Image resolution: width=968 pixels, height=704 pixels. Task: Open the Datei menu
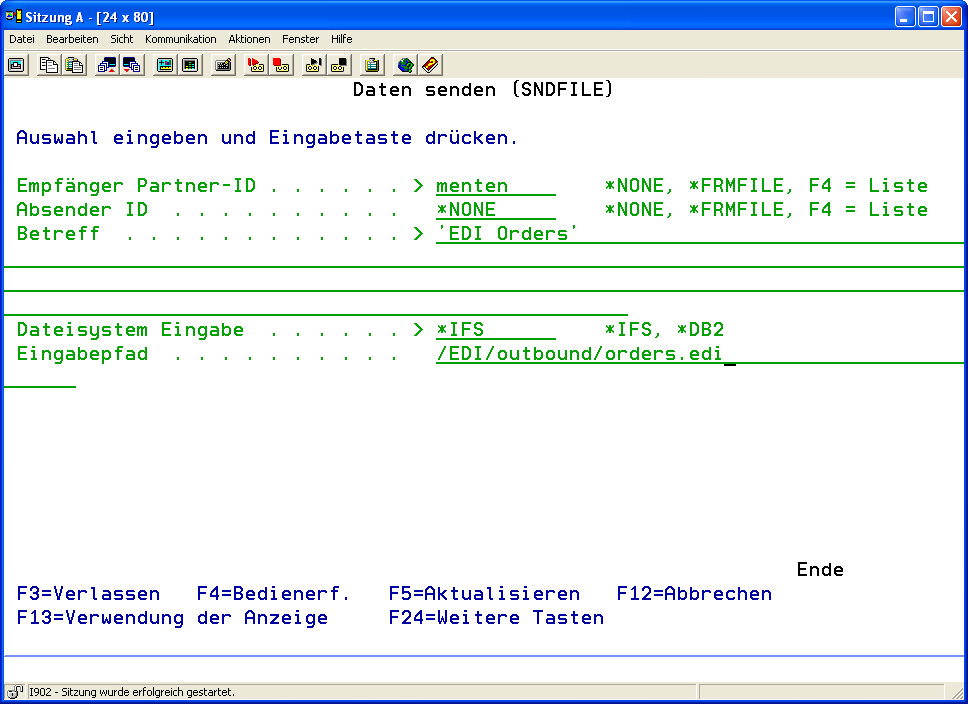click(x=22, y=39)
